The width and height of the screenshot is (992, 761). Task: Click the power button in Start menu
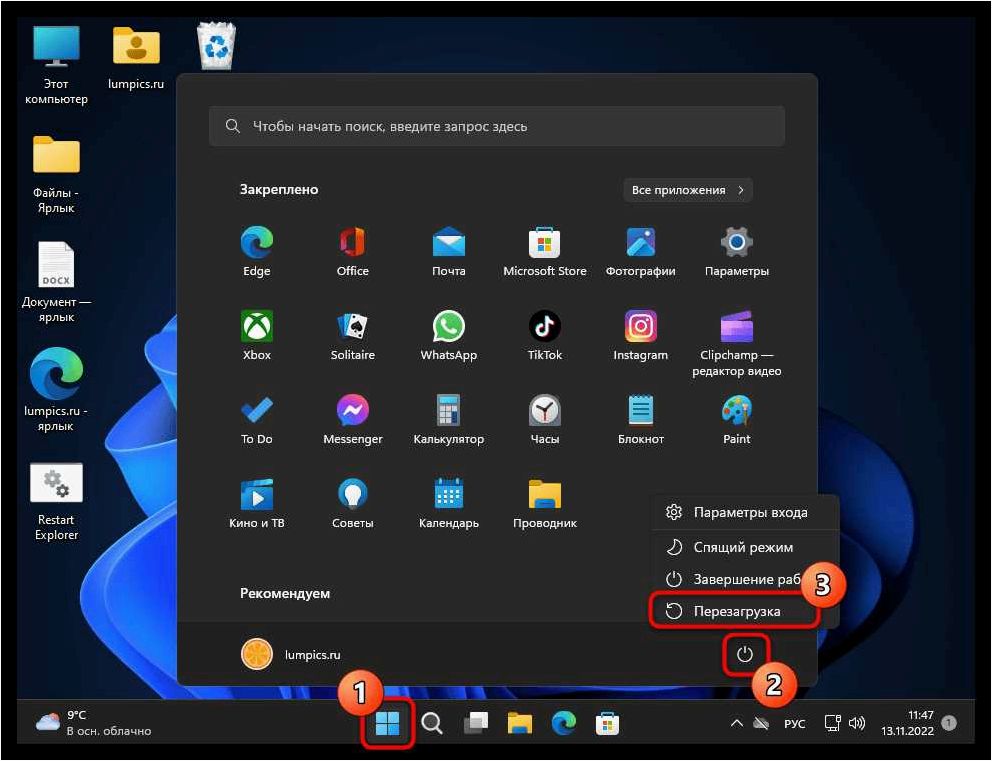[745, 654]
